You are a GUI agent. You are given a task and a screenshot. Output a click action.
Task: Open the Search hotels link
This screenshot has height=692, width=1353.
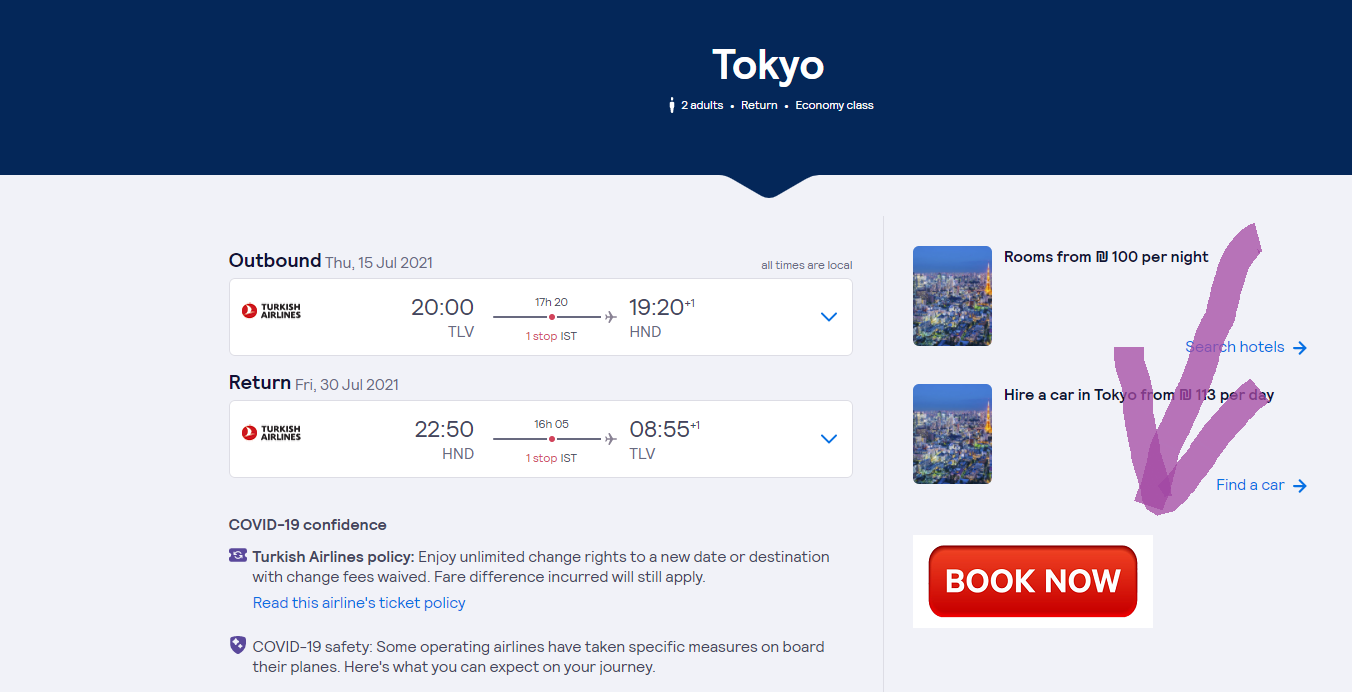click(x=1235, y=347)
